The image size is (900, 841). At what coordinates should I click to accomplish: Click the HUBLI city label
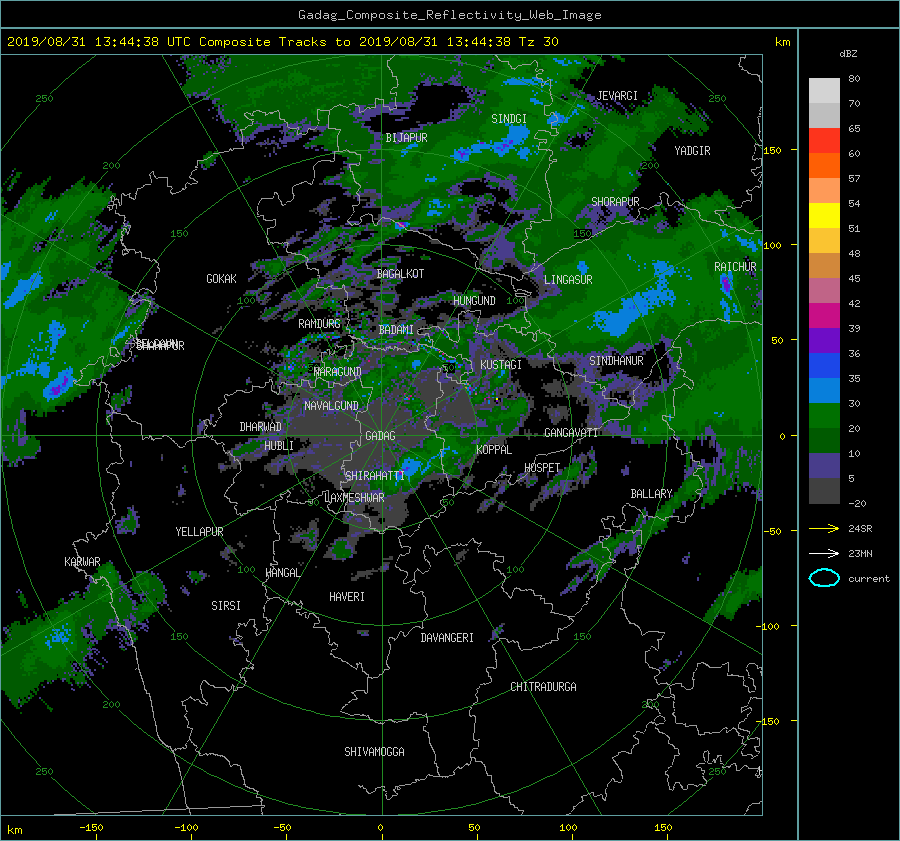(278, 446)
